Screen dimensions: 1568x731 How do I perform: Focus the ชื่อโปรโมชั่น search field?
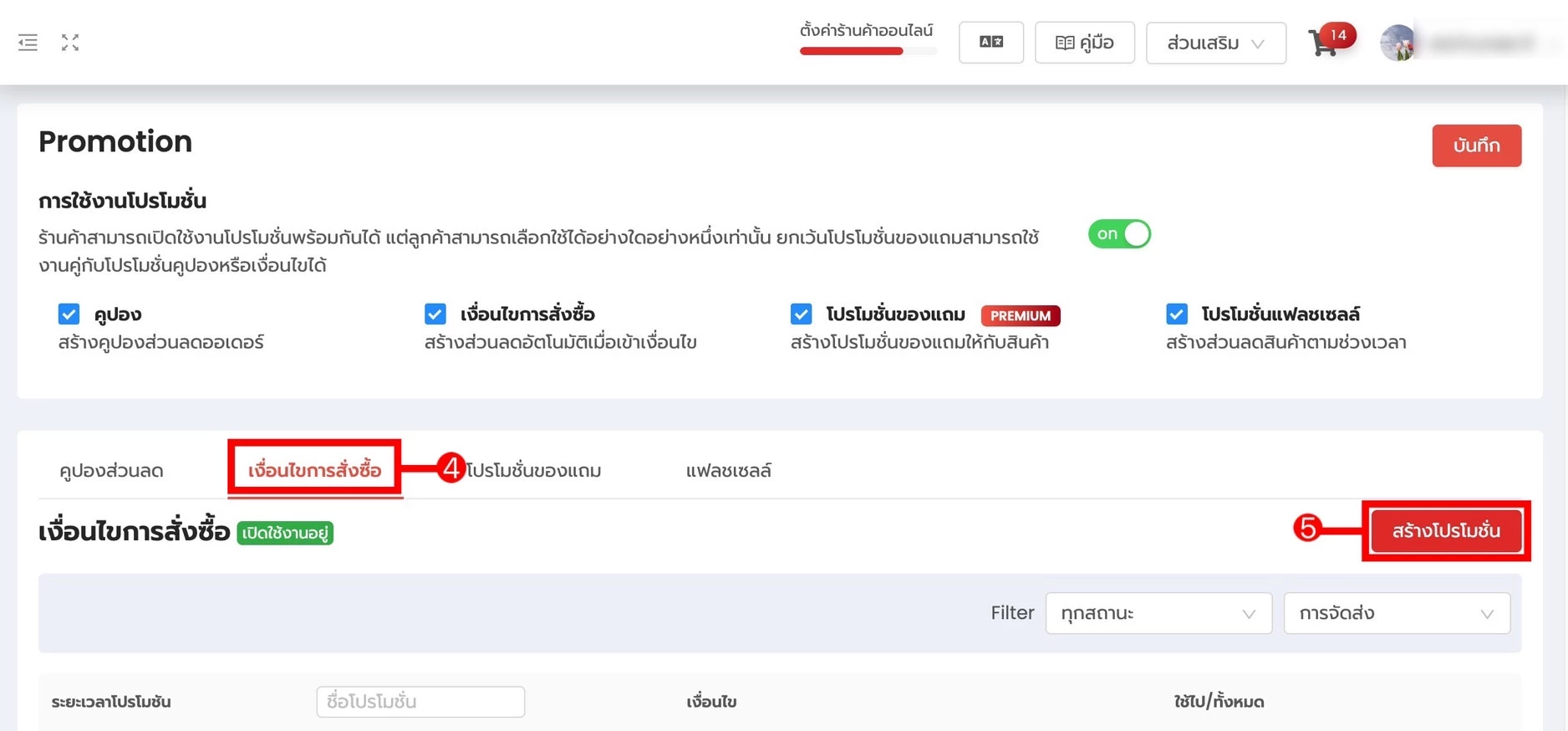(x=420, y=702)
